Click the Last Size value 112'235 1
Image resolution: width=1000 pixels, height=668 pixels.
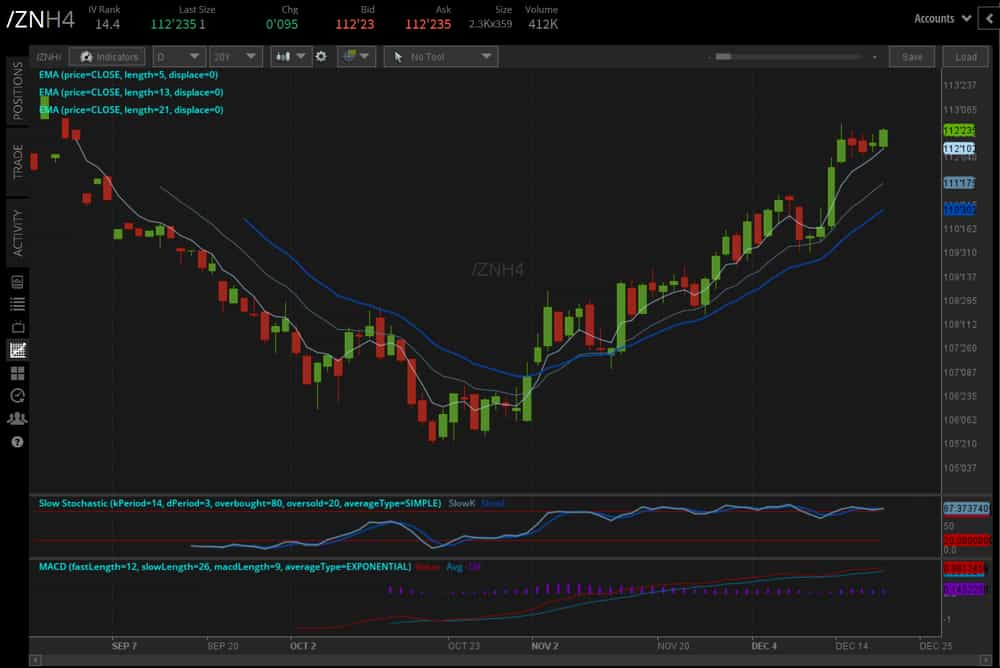click(x=178, y=24)
